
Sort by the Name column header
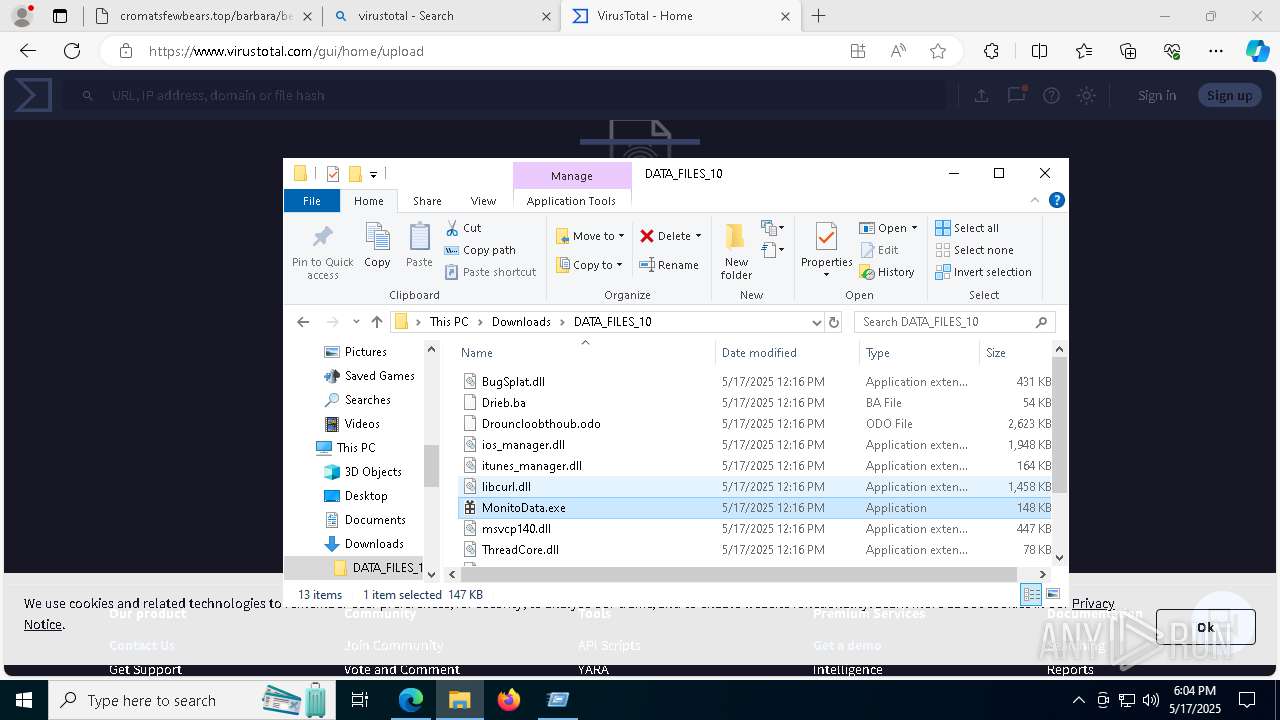[x=585, y=352]
